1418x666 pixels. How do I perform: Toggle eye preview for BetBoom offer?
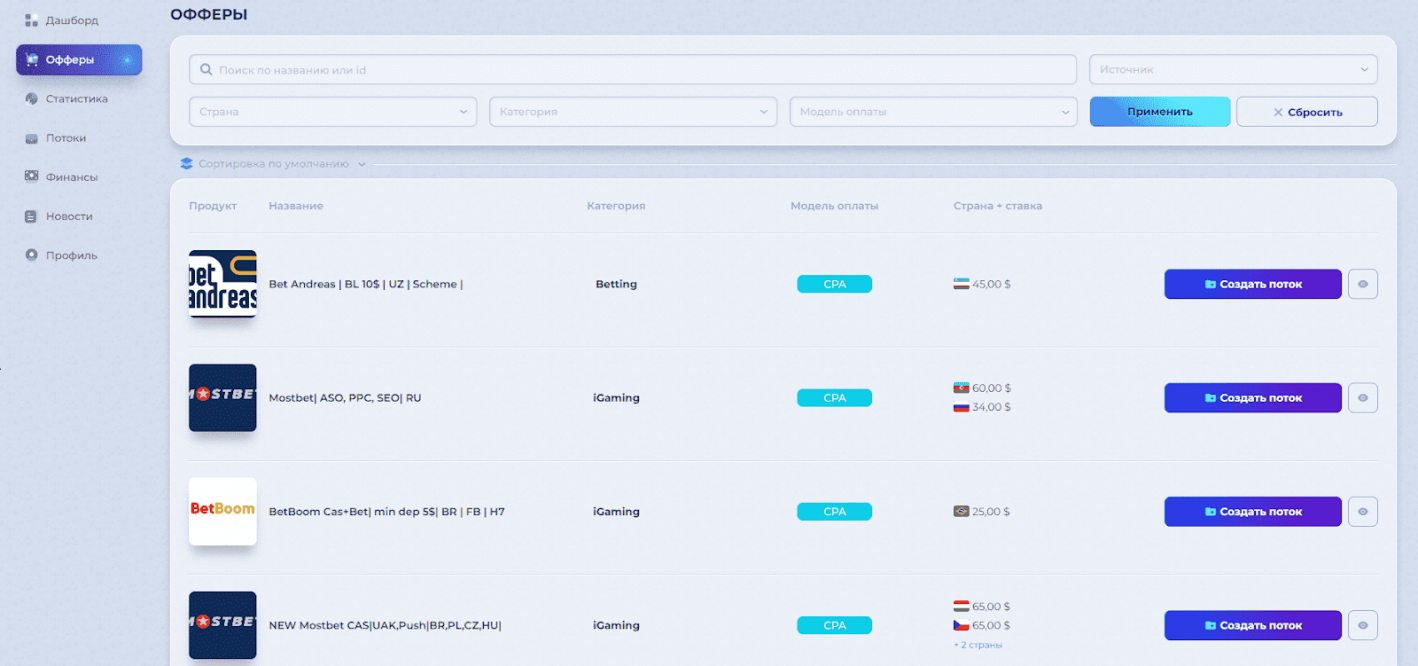click(x=1363, y=511)
